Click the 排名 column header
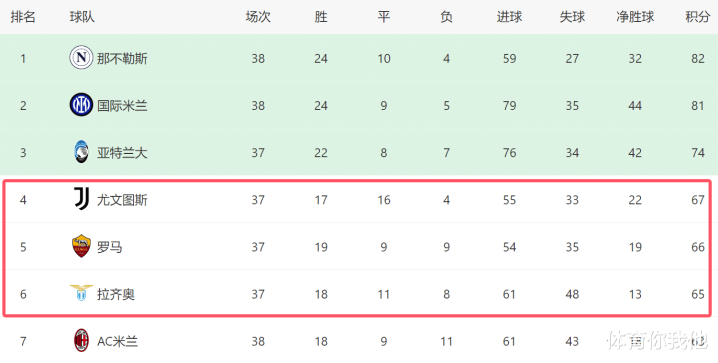Viewport: 718px width, 363px height. point(23,17)
